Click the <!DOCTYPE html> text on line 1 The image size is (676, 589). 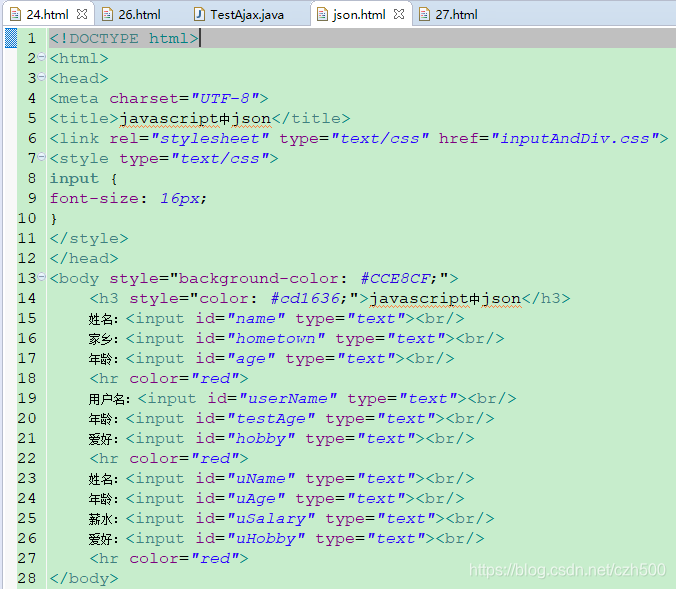(x=124, y=38)
